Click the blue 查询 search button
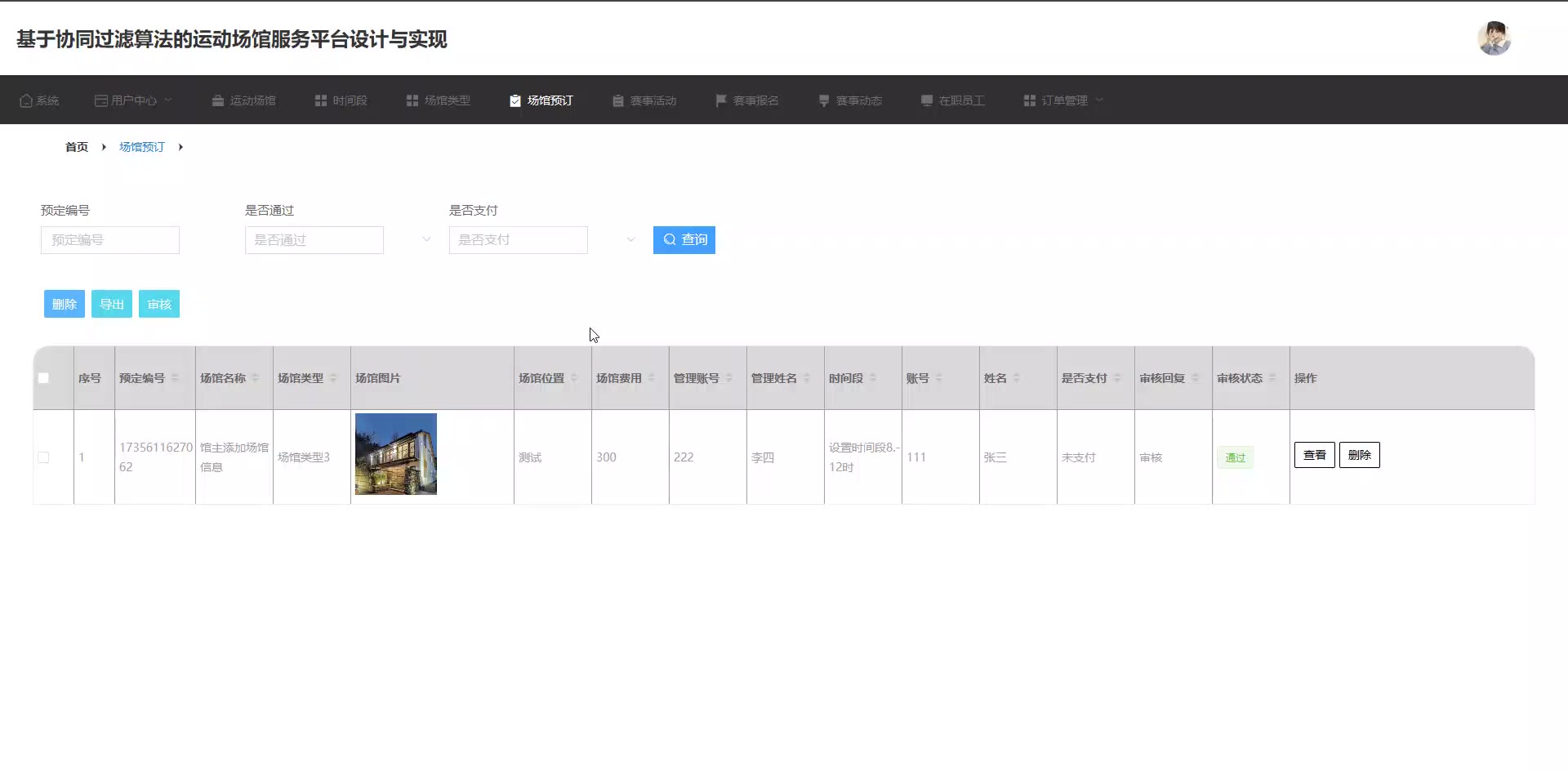The width and height of the screenshot is (1568, 771). pyautogui.click(x=684, y=240)
